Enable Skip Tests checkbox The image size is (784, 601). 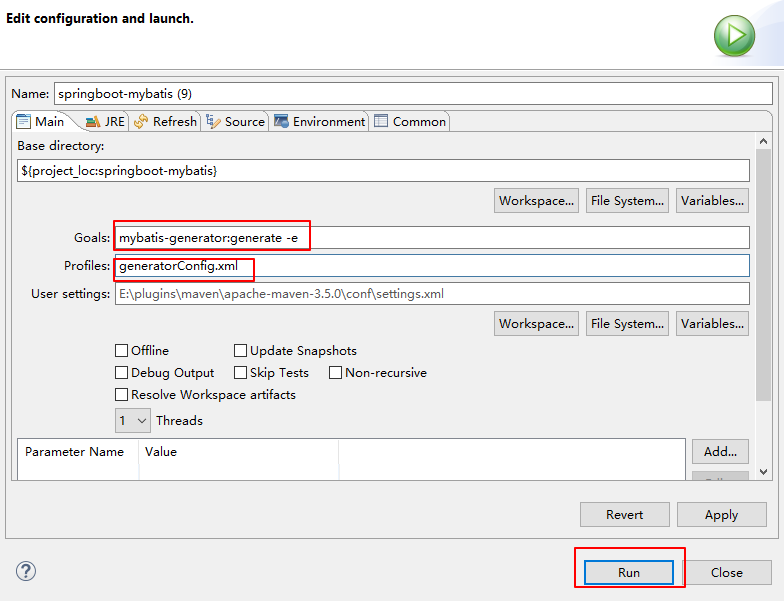[x=241, y=373]
